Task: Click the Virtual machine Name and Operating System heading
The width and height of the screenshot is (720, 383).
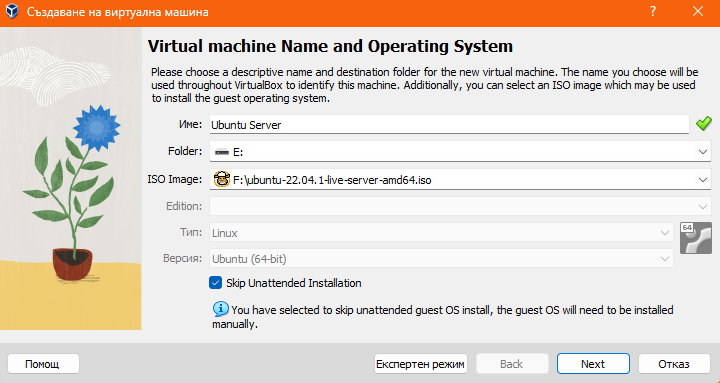Action: (330, 46)
